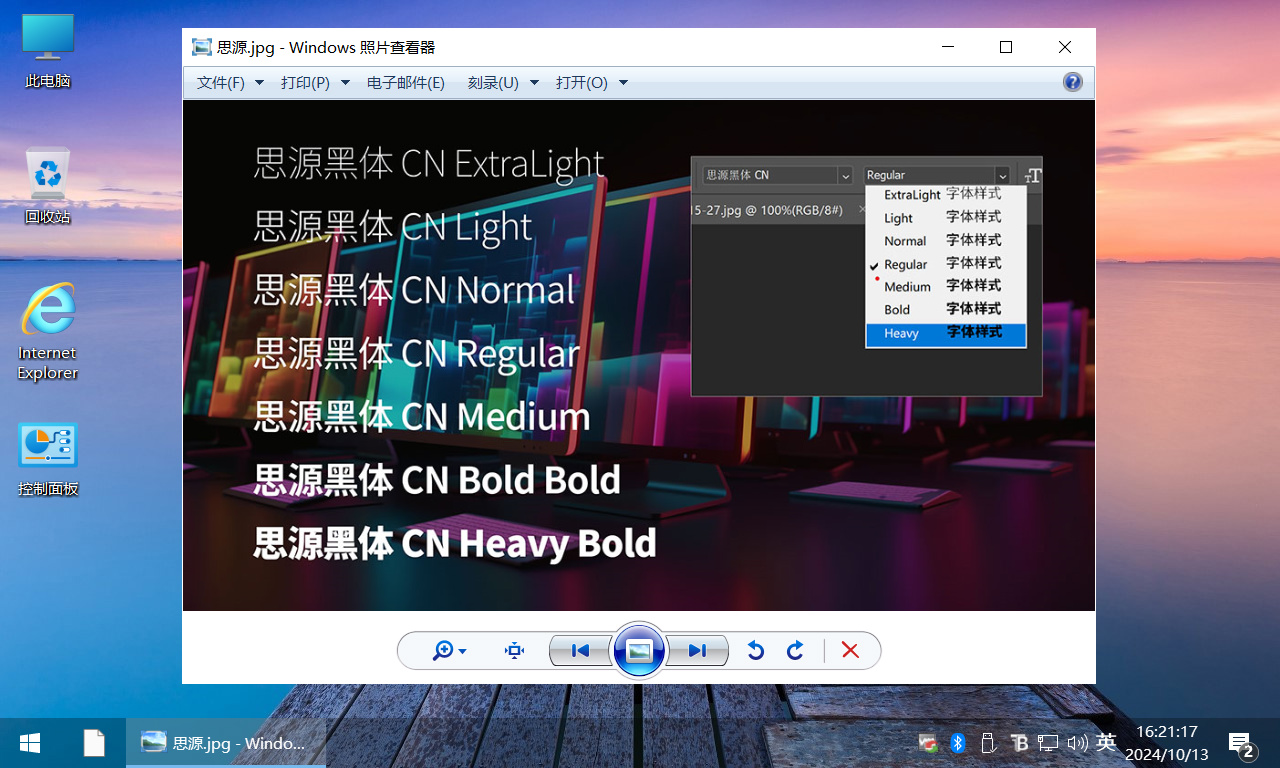Open the Windows Start menu
Image resolution: width=1280 pixels, height=768 pixels.
click(30, 743)
